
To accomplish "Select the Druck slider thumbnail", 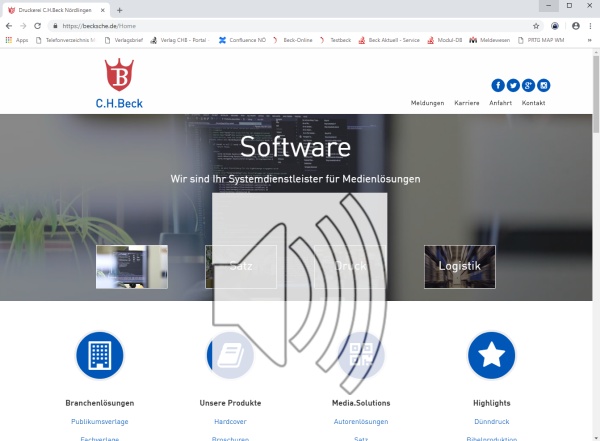I will (350, 267).
